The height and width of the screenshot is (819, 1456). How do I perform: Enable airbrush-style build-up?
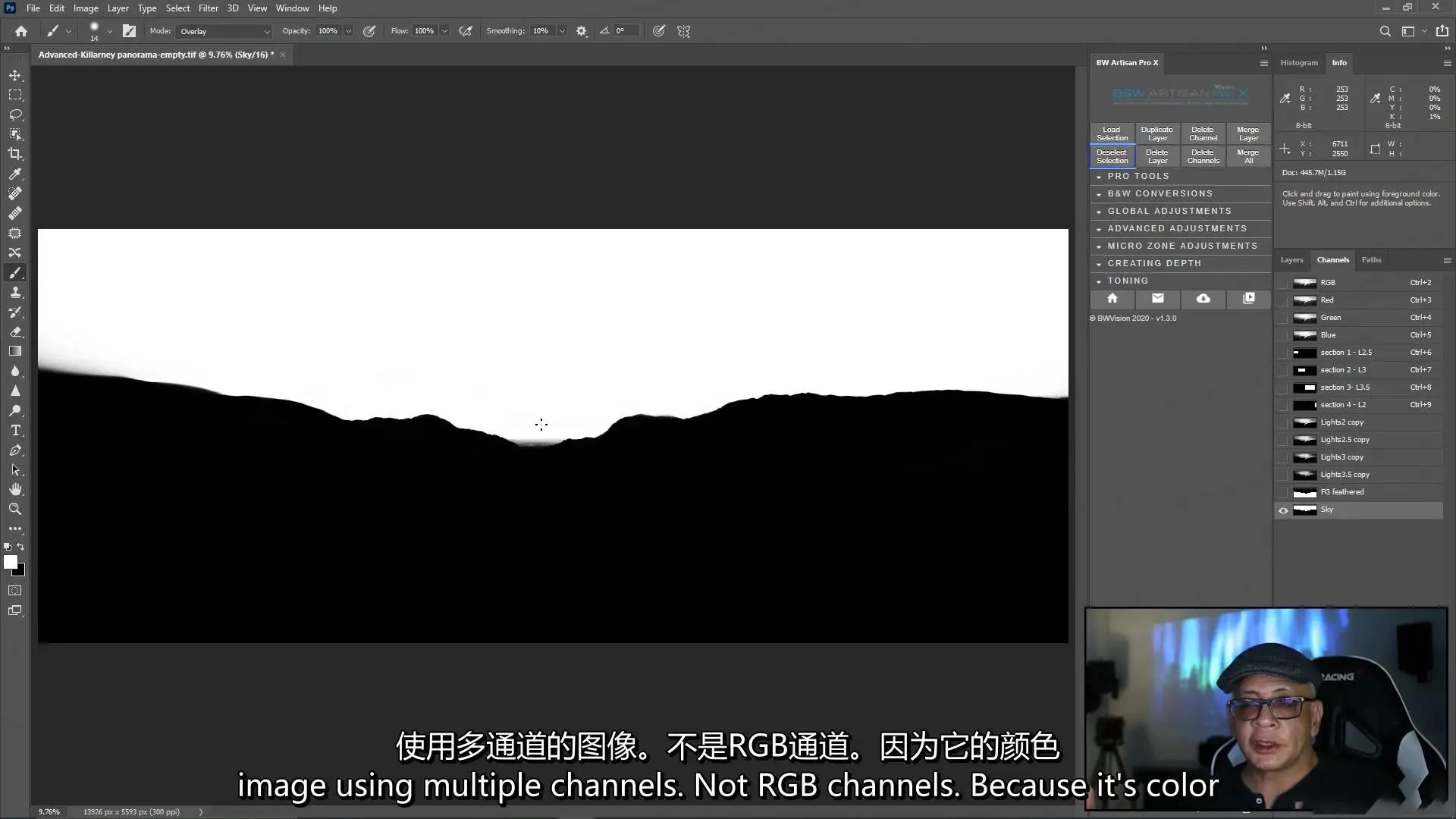[x=466, y=31]
